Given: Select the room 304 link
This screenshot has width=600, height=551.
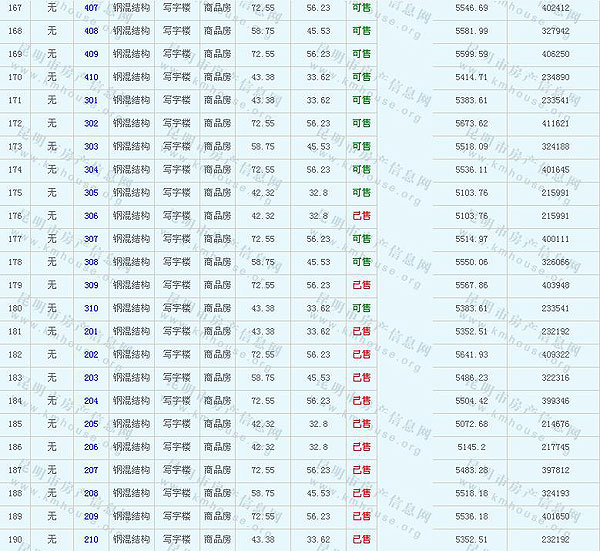Looking at the screenshot, I should point(91,170).
